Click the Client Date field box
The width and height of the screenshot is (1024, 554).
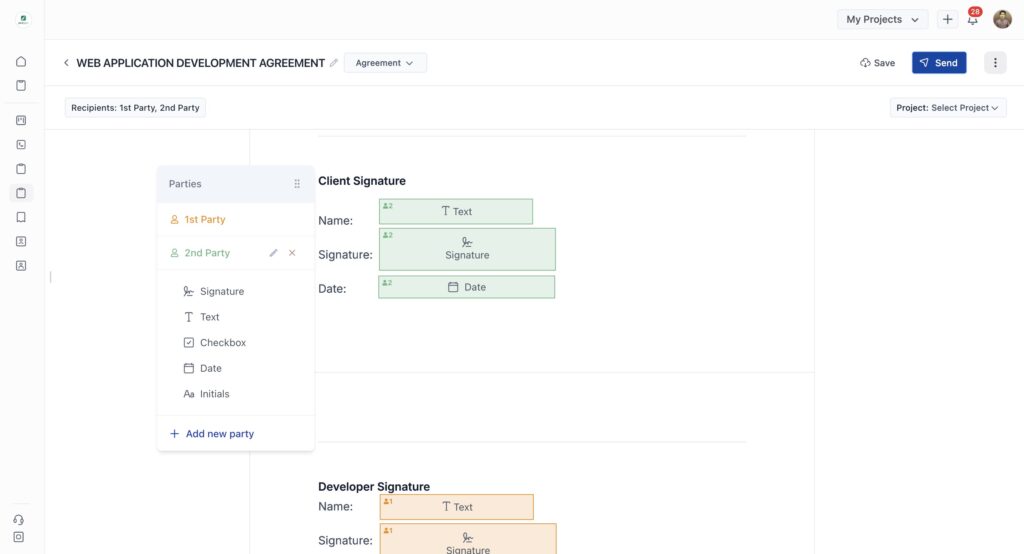point(466,287)
